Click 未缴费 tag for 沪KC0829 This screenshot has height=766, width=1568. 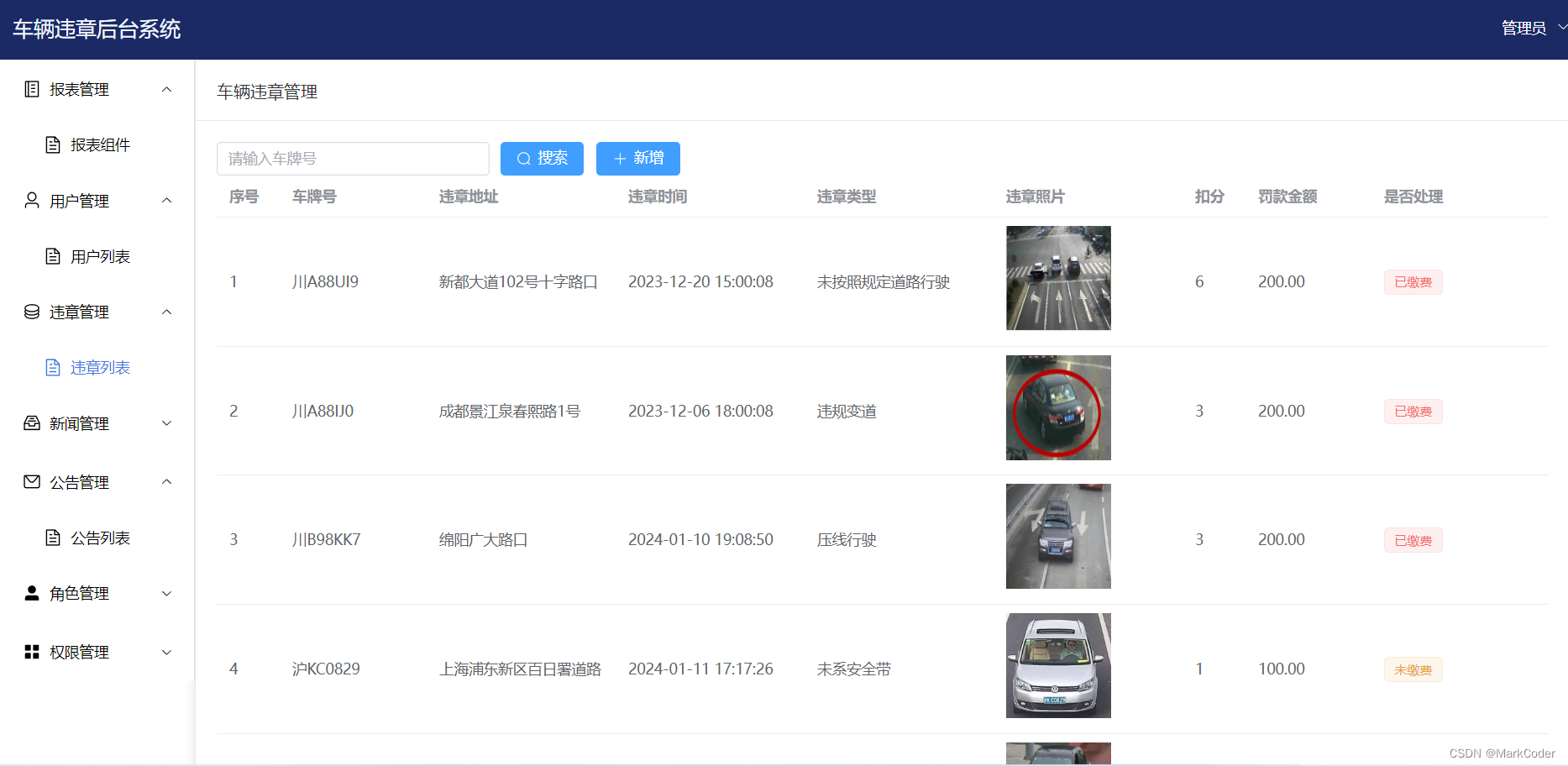tap(1413, 669)
